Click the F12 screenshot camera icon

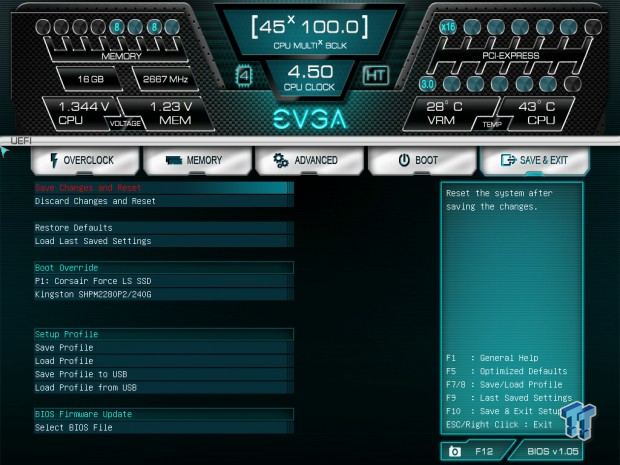coord(455,451)
